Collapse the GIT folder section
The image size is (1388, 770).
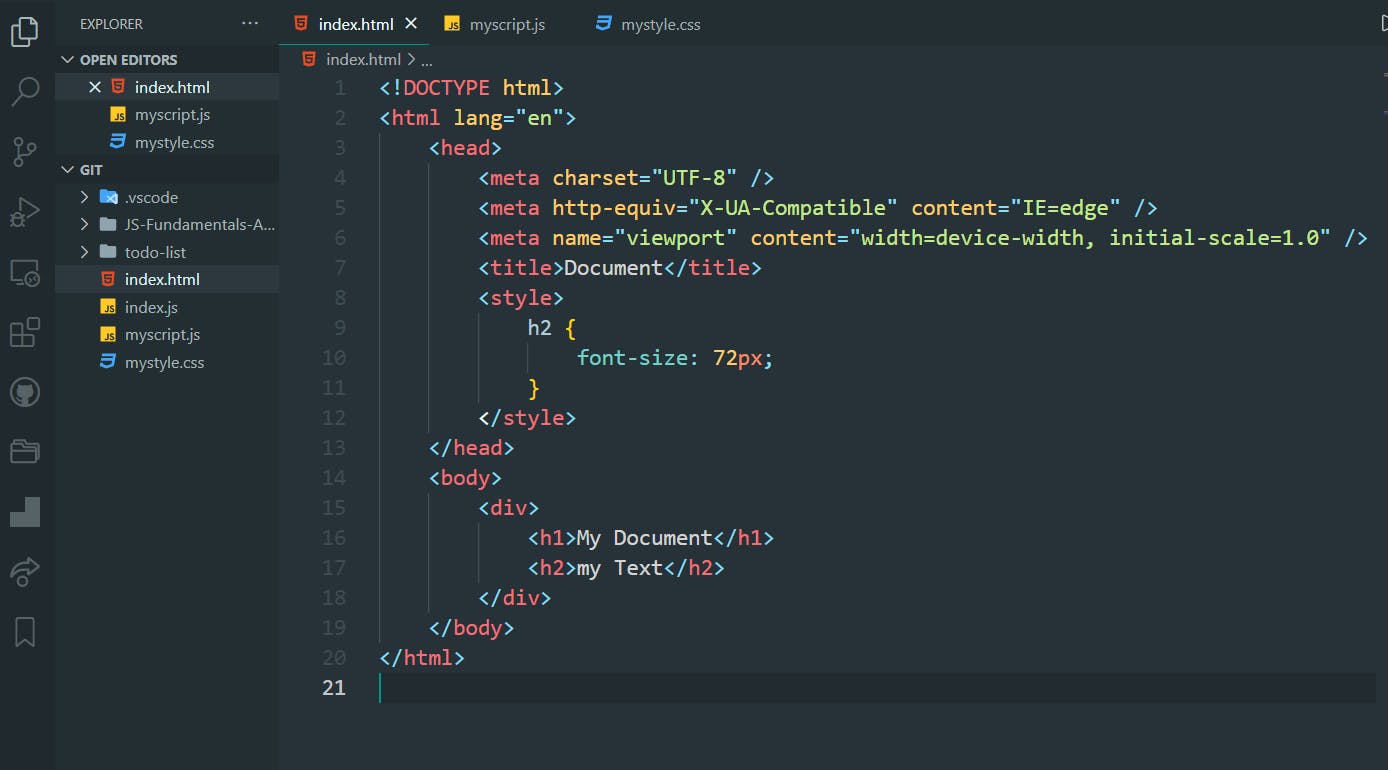point(69,170)
